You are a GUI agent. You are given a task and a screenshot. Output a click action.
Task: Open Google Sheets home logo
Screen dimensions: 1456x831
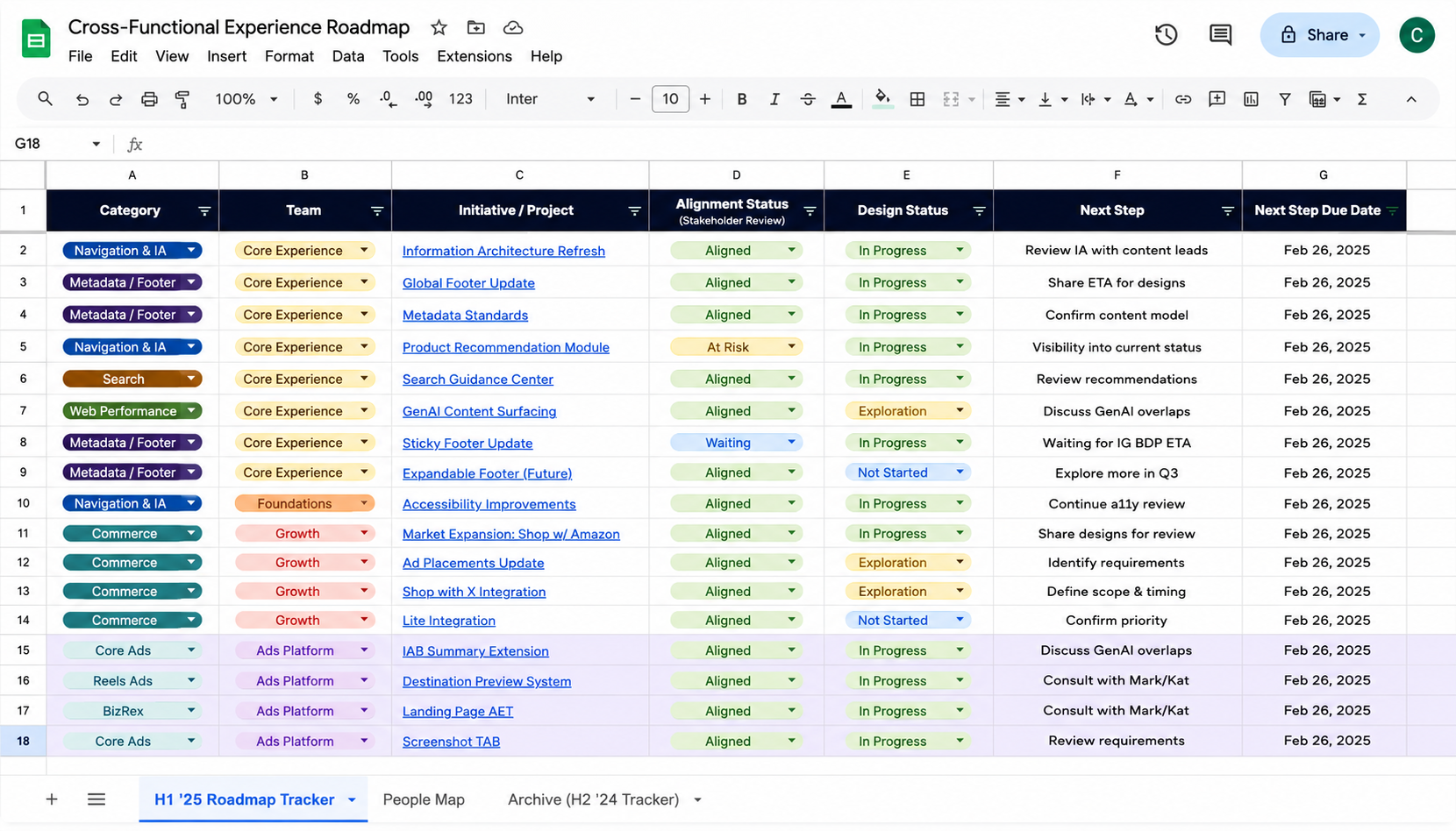(36, 39)
